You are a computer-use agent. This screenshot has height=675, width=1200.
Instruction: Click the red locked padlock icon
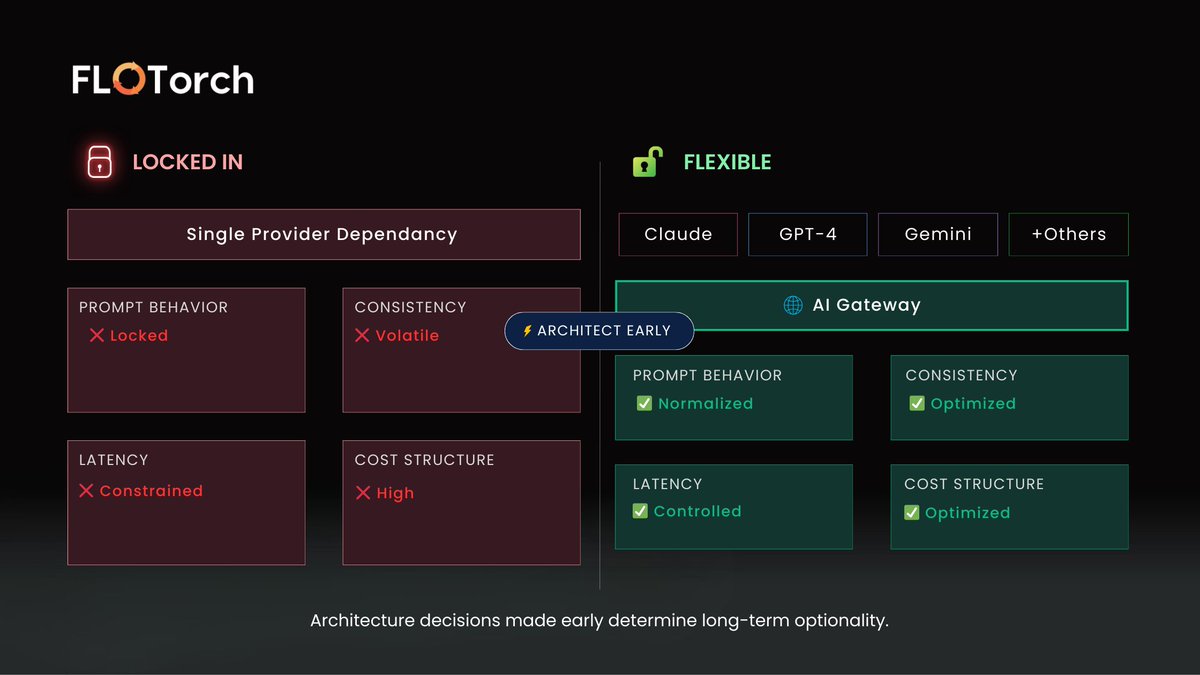[x=99, y=162]
